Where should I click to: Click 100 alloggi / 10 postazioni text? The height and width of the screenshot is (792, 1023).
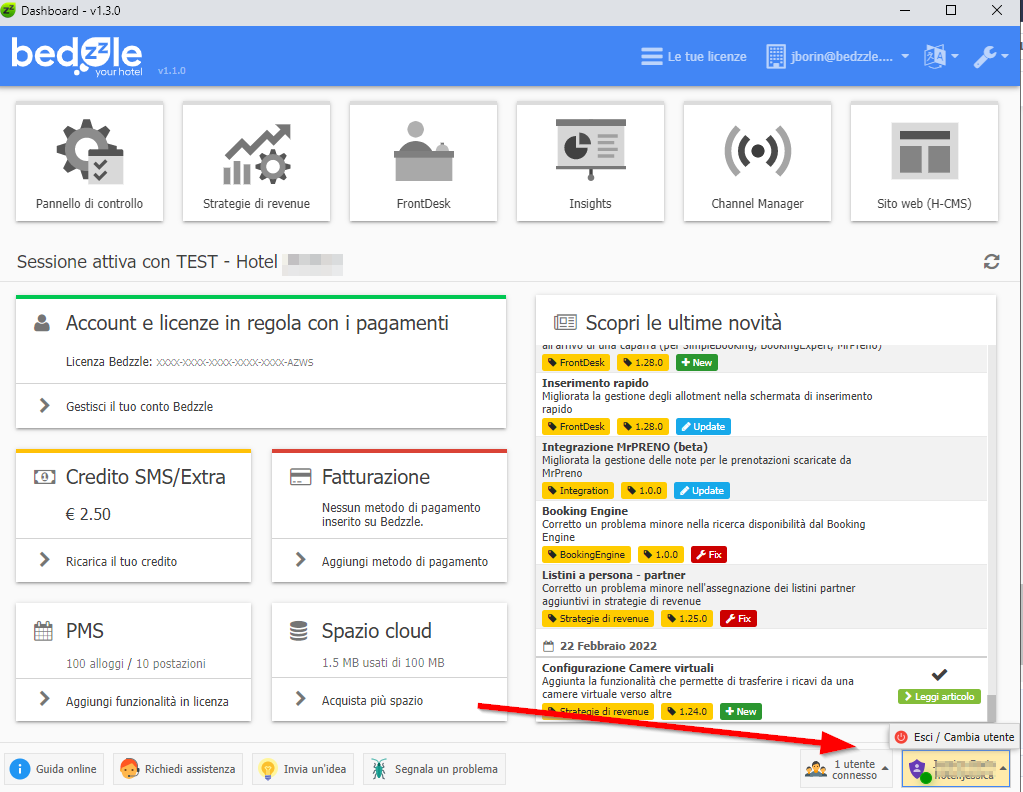coord(136,663)
